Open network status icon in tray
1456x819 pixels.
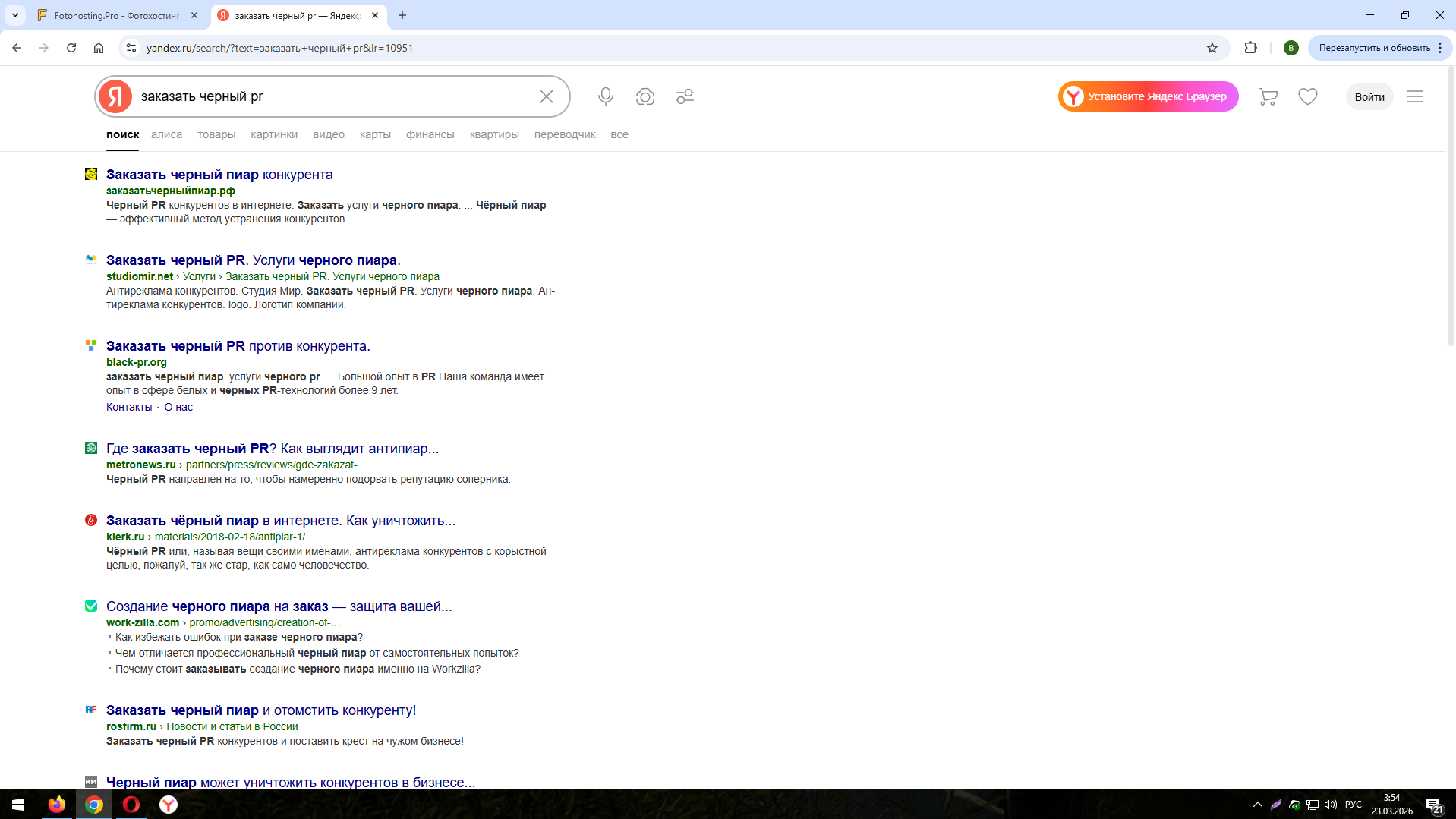[1313, 805]
